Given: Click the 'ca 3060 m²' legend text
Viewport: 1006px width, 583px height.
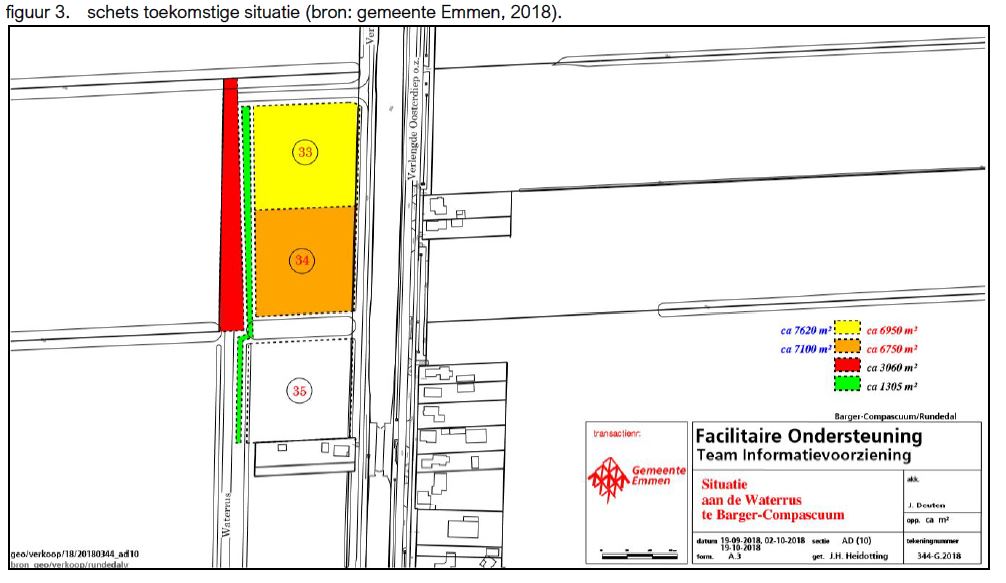Looking at the screenshot, I should (x=893, y=367).
